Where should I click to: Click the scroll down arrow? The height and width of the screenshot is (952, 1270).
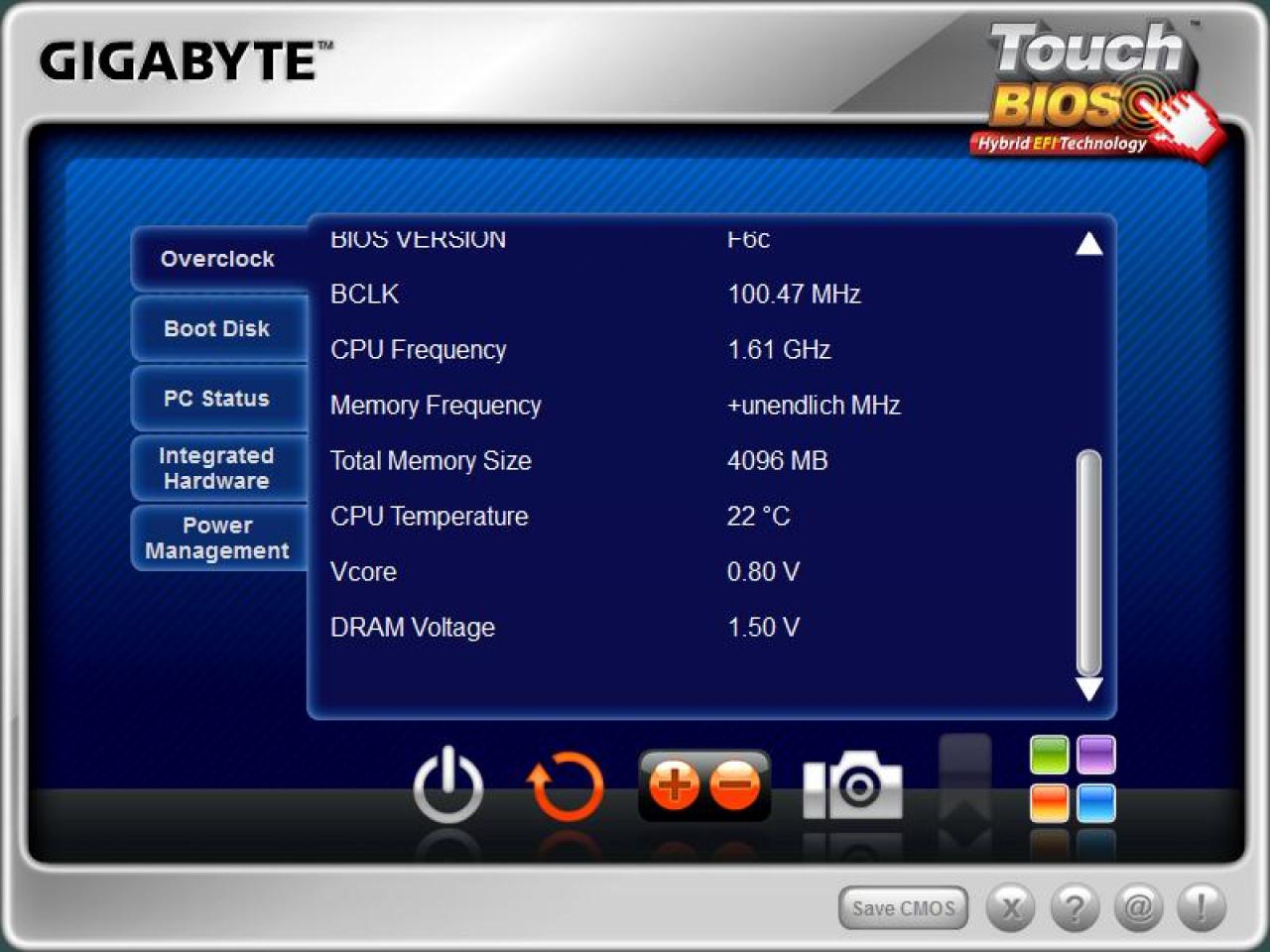click(1088, 689)
